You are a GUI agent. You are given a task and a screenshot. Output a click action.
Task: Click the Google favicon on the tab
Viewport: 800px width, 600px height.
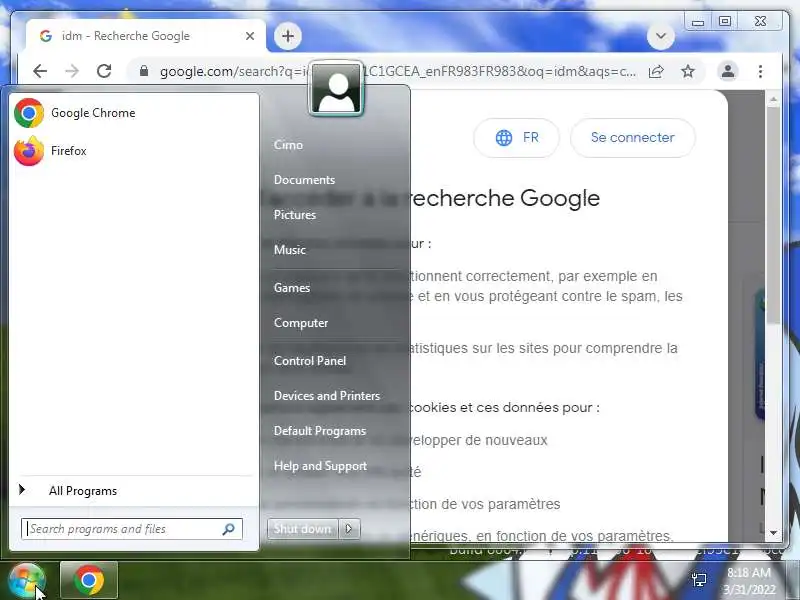(46, 36)
